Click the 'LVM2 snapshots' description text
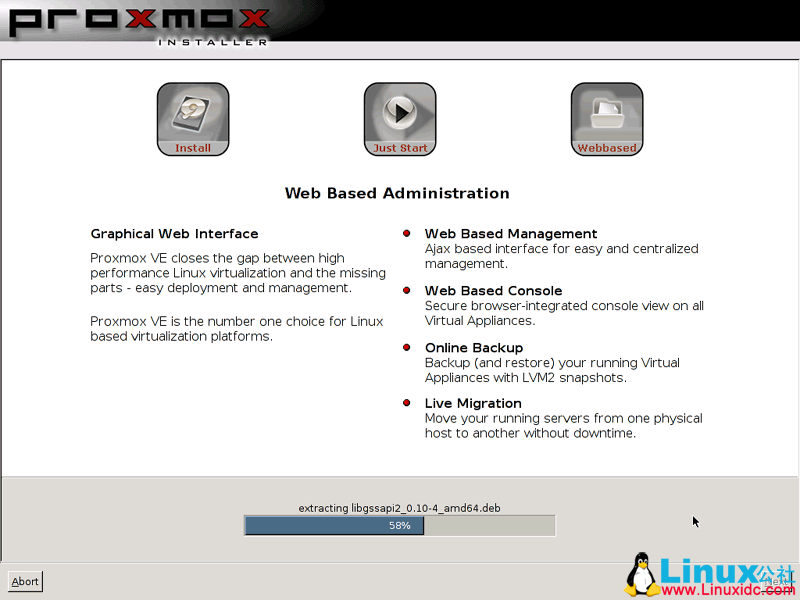The width and height of the screenshot is (800, 600). [x=552, y=370]
